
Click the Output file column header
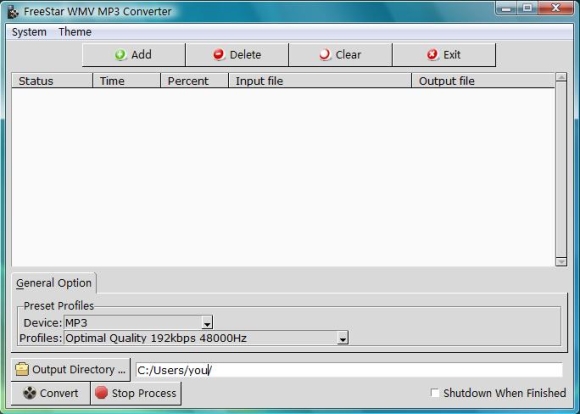483,81
